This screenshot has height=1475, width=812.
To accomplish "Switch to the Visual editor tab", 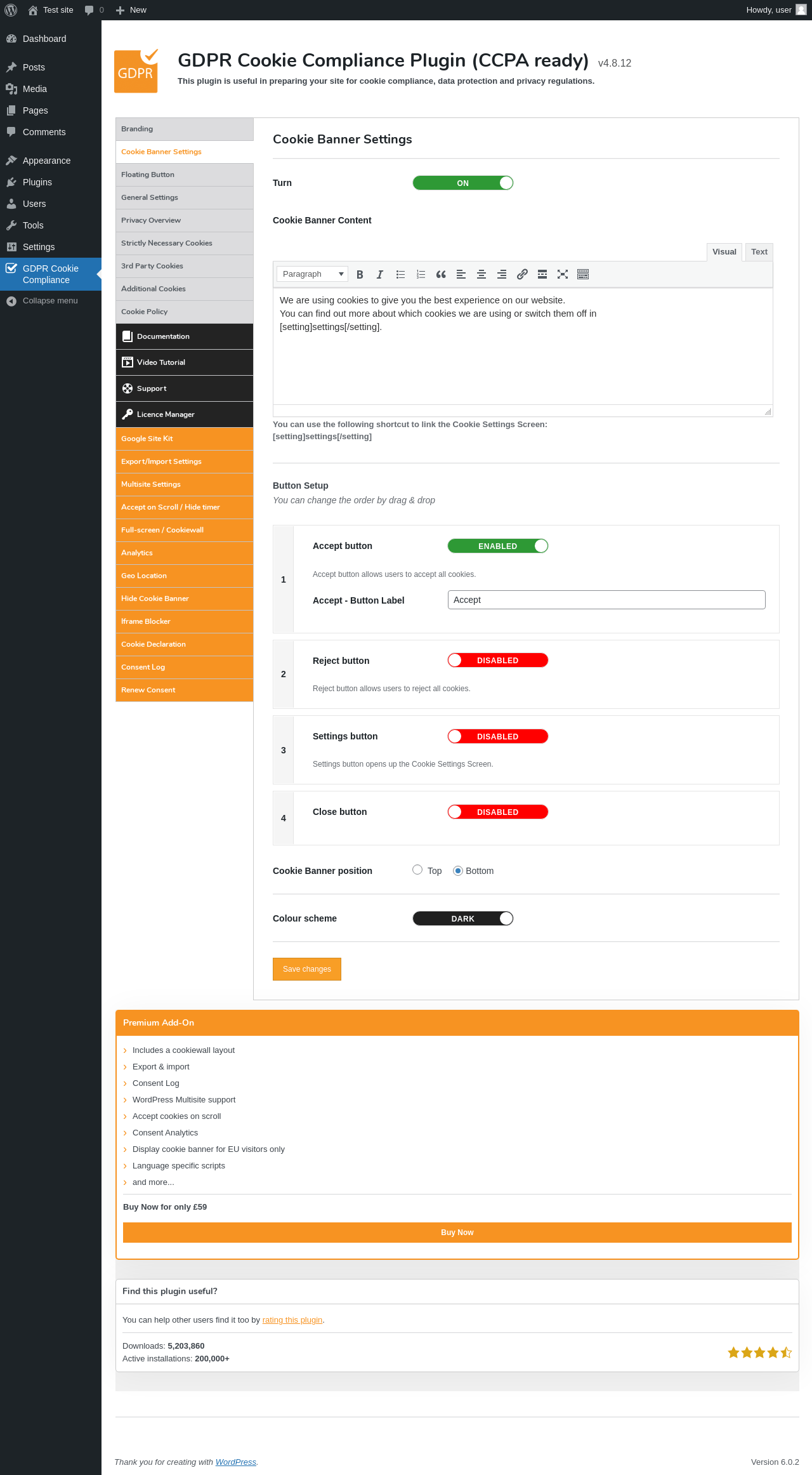I will point(724,252).
